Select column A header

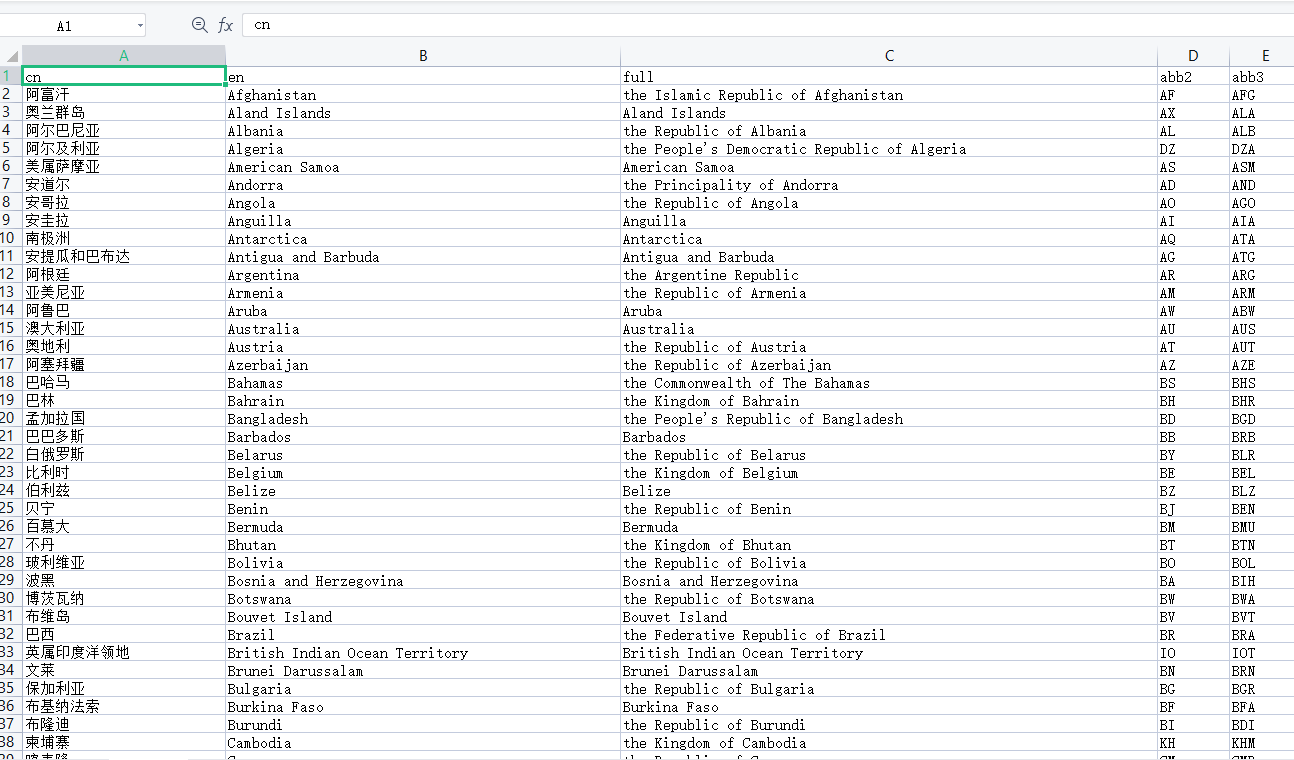[x=124, y=56]
